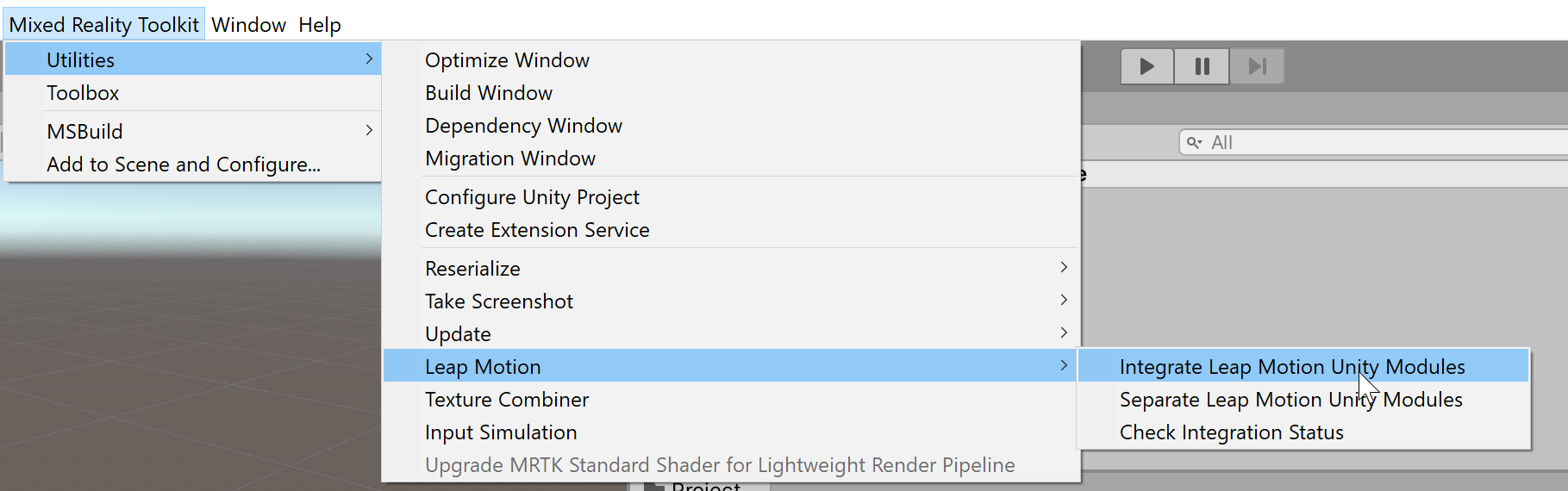Click the Step forward button
Viewport: 1568px width, 491px height.
[x=1257, y=66]
